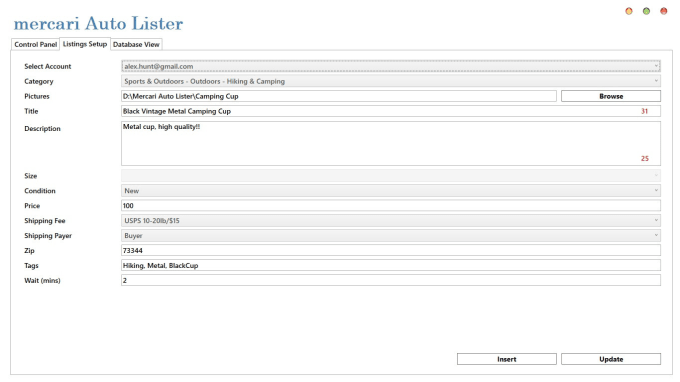Viewport: 680px width, 382px height.
Task: Focus the Price field showing 100
Action: [x=391, y=206]
